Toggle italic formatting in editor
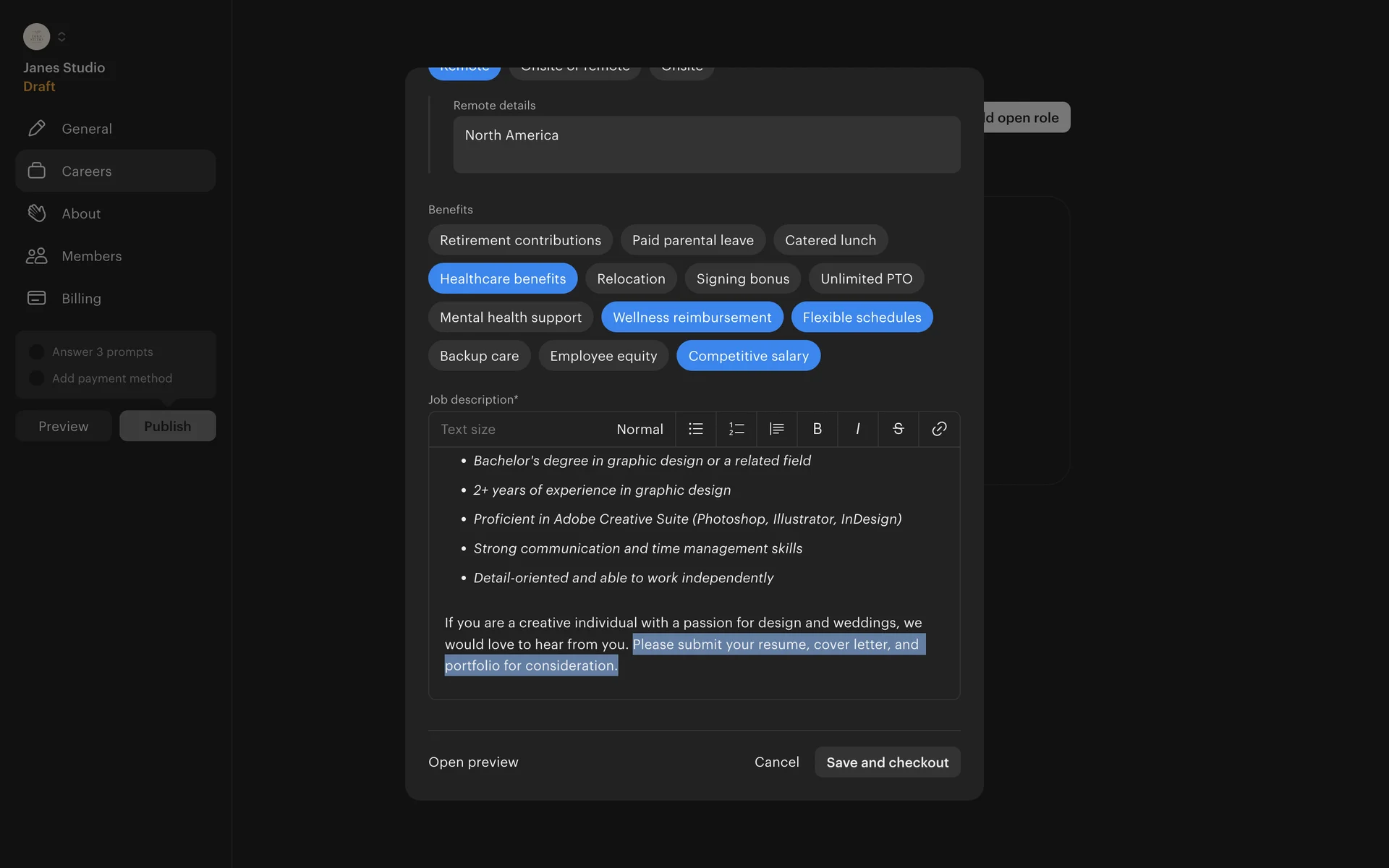1389x868 pixels. (x=857, y=429)
